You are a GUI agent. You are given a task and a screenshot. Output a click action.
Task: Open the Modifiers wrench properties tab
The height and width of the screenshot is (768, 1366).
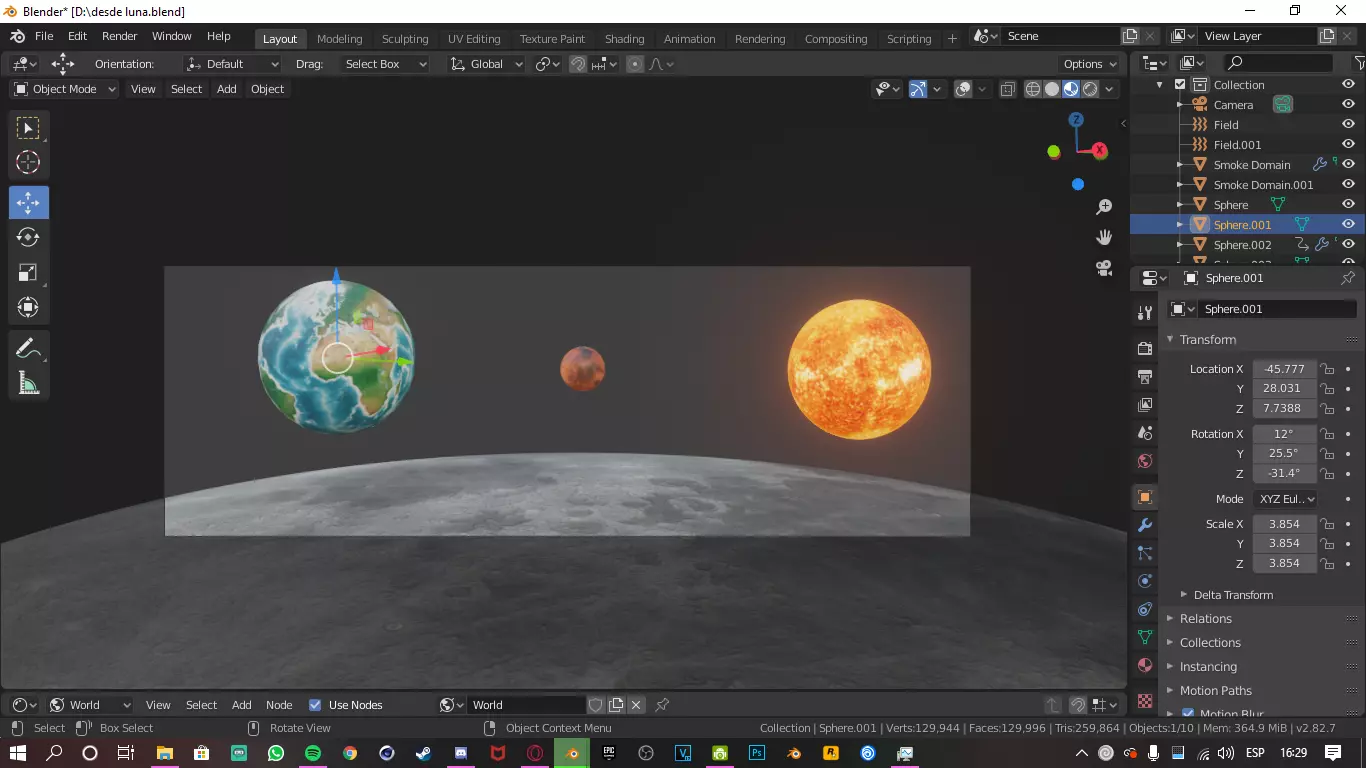point(1145,525)
